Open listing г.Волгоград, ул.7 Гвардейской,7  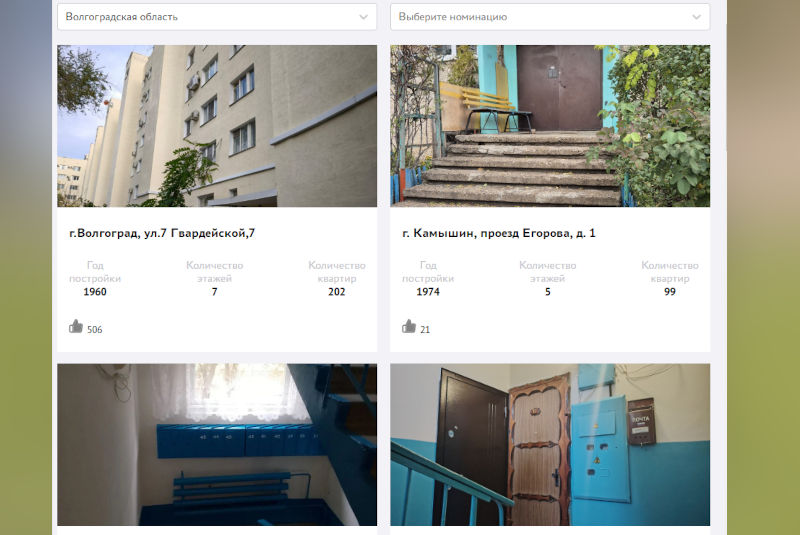162,233
